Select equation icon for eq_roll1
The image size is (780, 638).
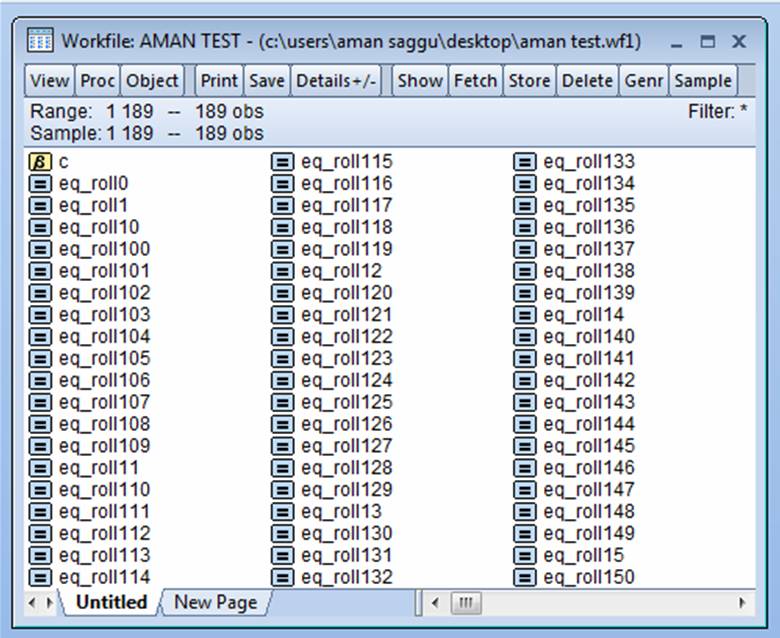pos(40,205)
